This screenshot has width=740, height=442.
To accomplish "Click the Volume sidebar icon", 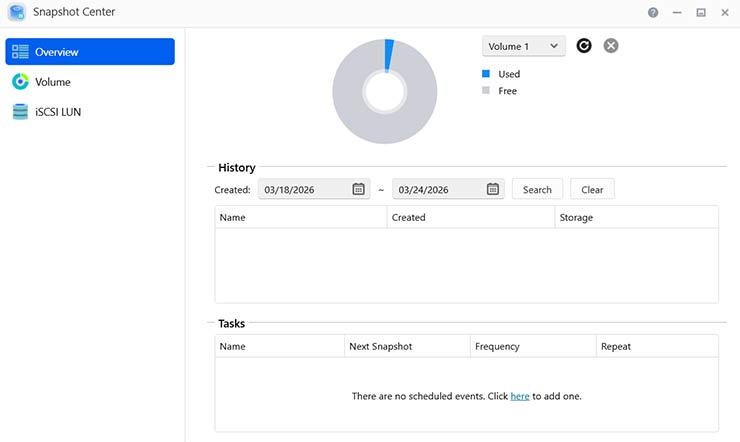I will point(20,82).
